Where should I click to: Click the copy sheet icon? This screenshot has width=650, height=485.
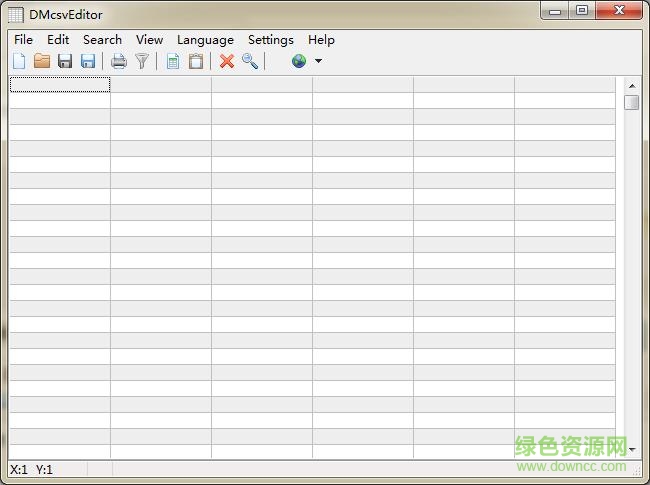point(173,61)
